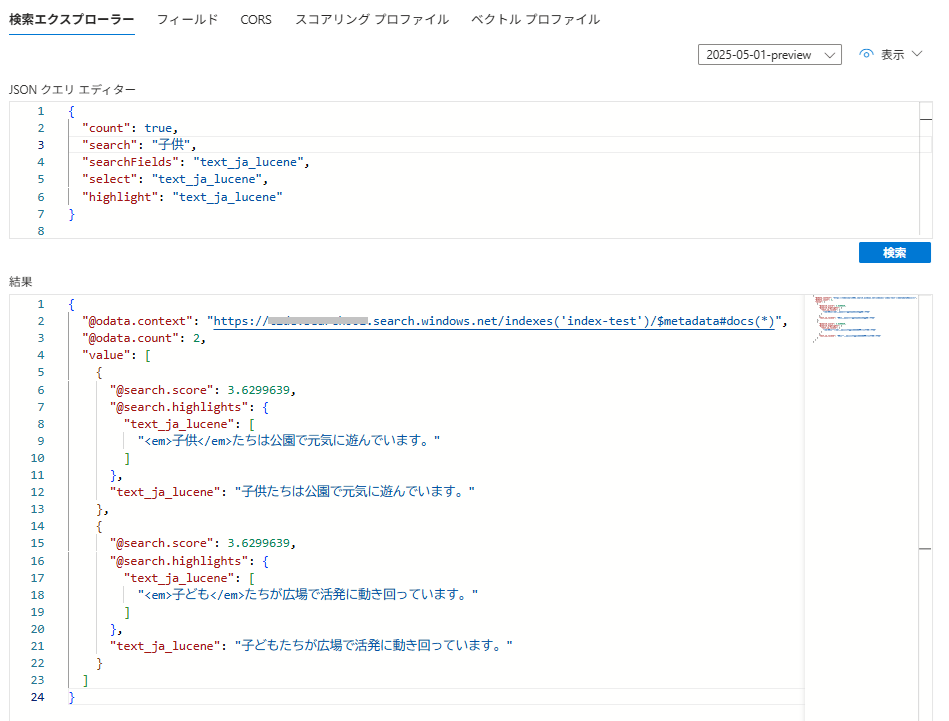This screenshot has width=949, height=721.
Task: Click the "@search.highlights" key on results line 16
Action: point(179,561)
